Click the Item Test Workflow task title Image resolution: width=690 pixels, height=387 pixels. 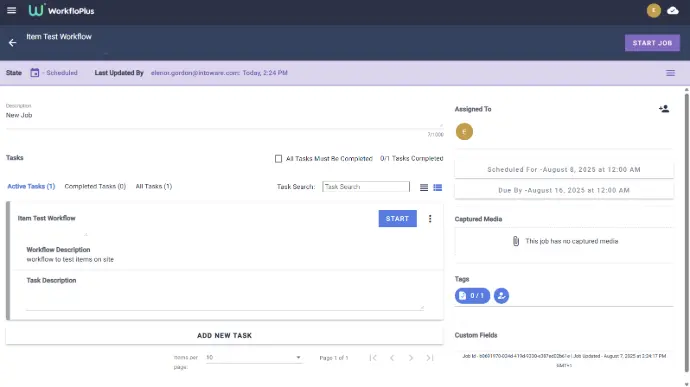(x=47, y=218)
